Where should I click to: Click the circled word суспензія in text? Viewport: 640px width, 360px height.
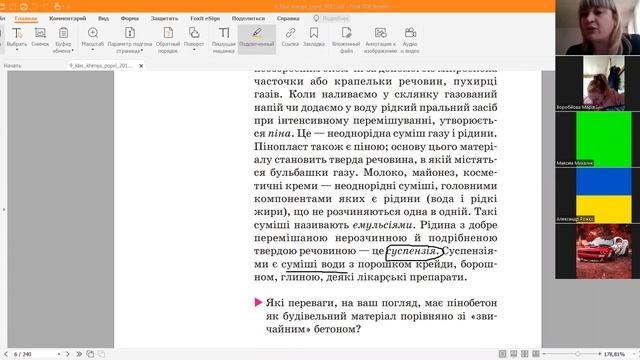[413, 251]
